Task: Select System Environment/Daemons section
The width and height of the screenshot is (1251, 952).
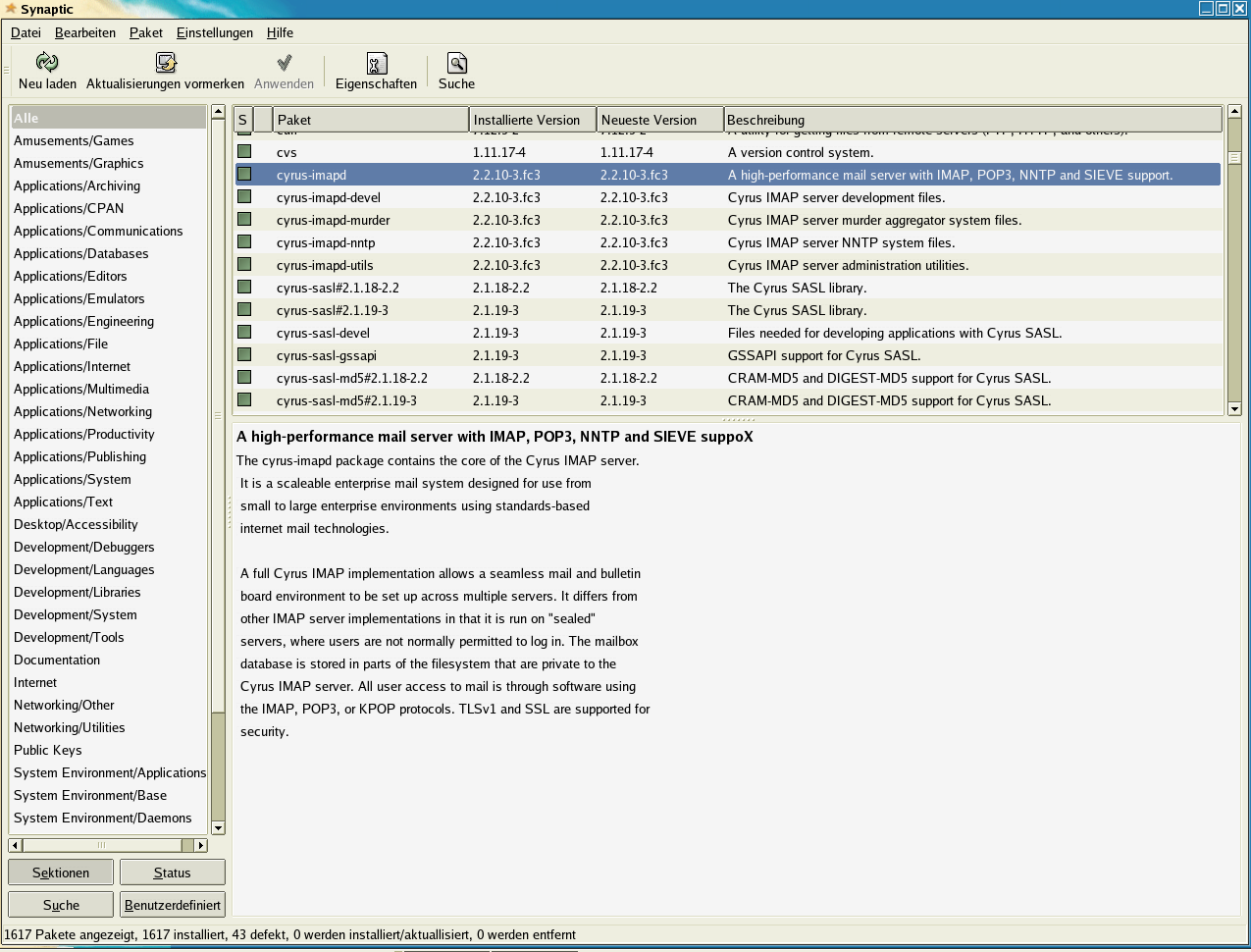Action: click(109, 818)
